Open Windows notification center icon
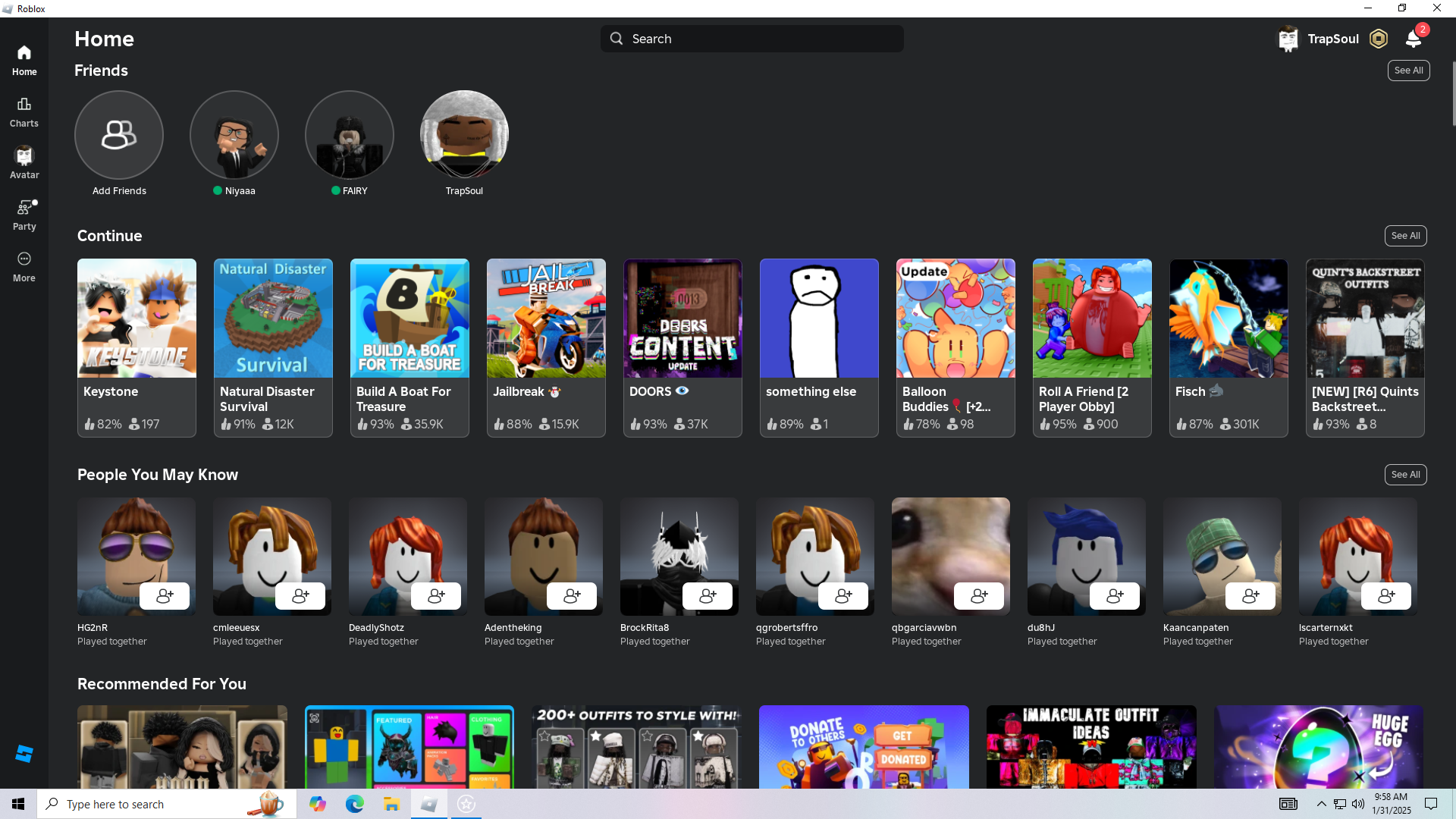The width and height of the screenshot is (1456, 819). click(x=1431, y=804)
